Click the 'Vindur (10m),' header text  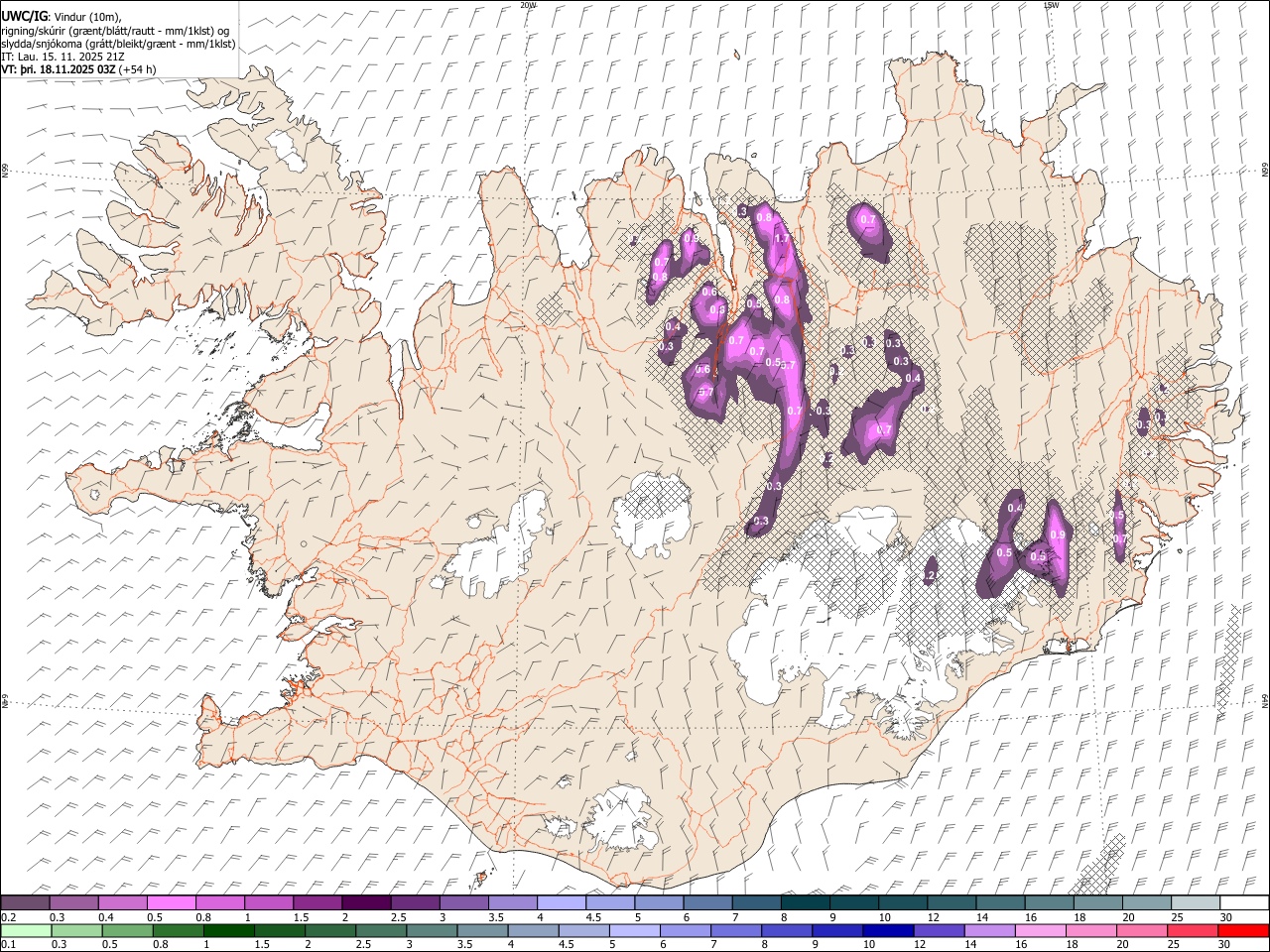86,17
